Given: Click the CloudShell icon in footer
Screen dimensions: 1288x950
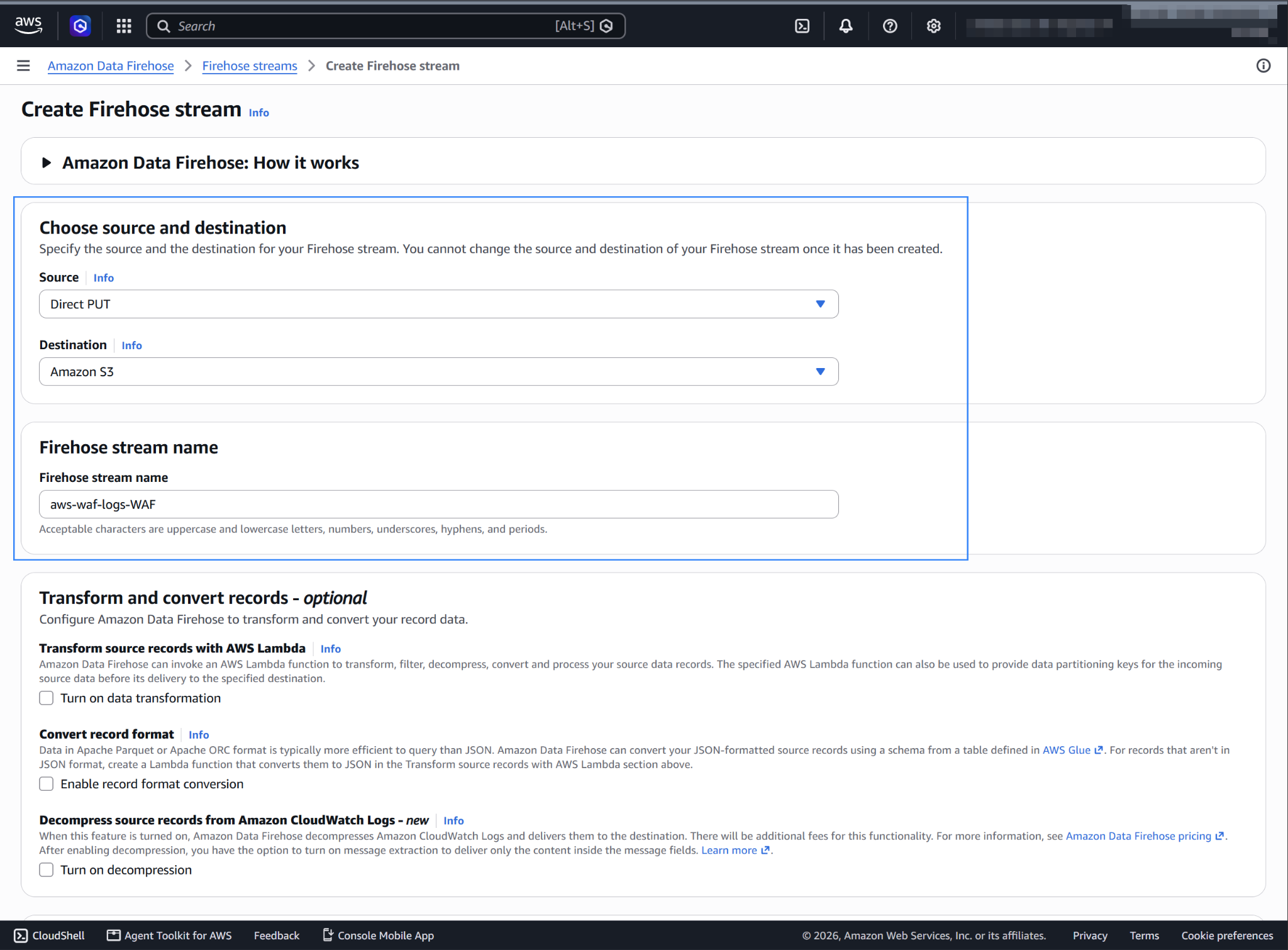Looking at the screenshot, I should (21, 936).
